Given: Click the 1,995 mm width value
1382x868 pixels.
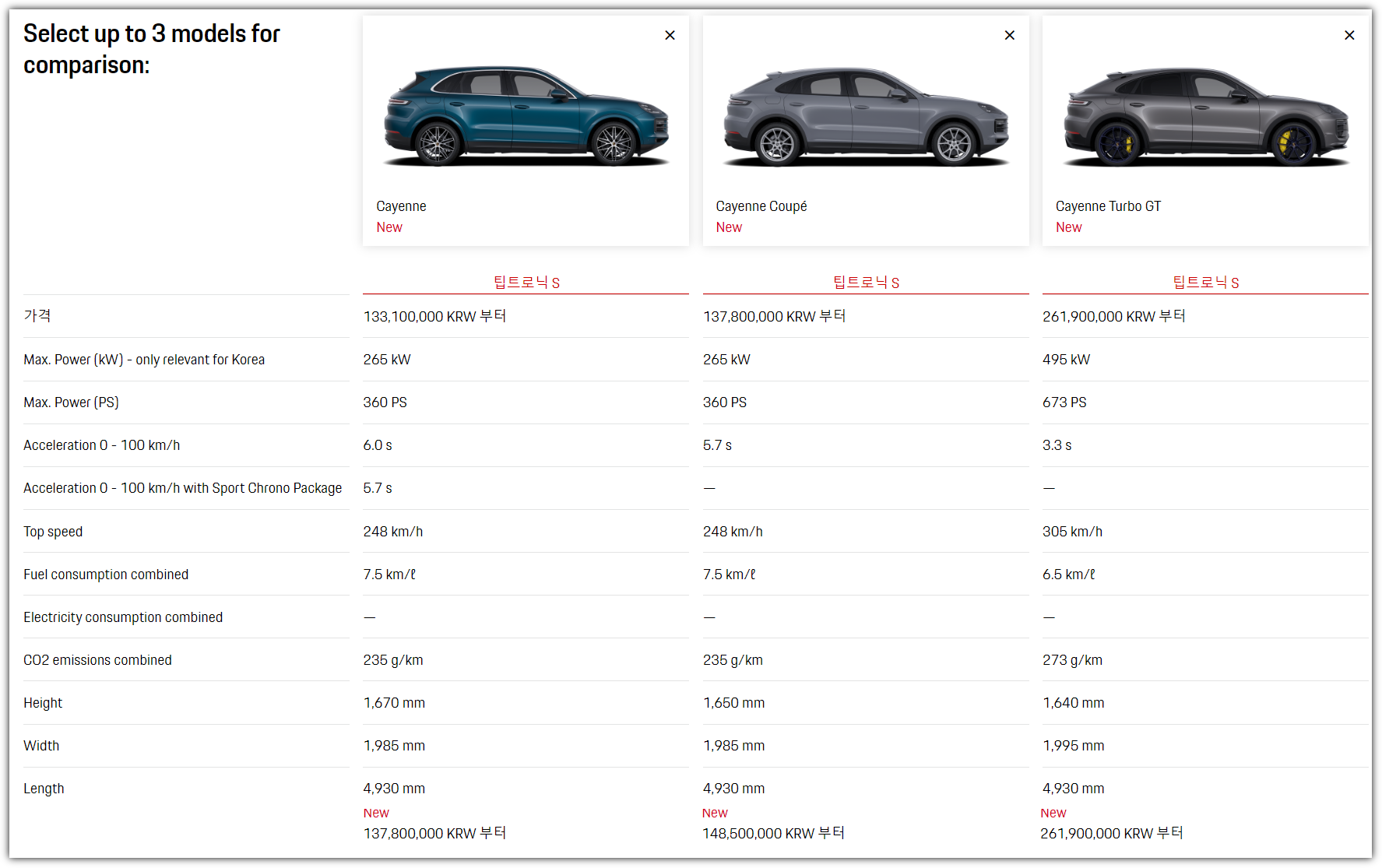Looking at the screenshot, I should pos(1073,746).
